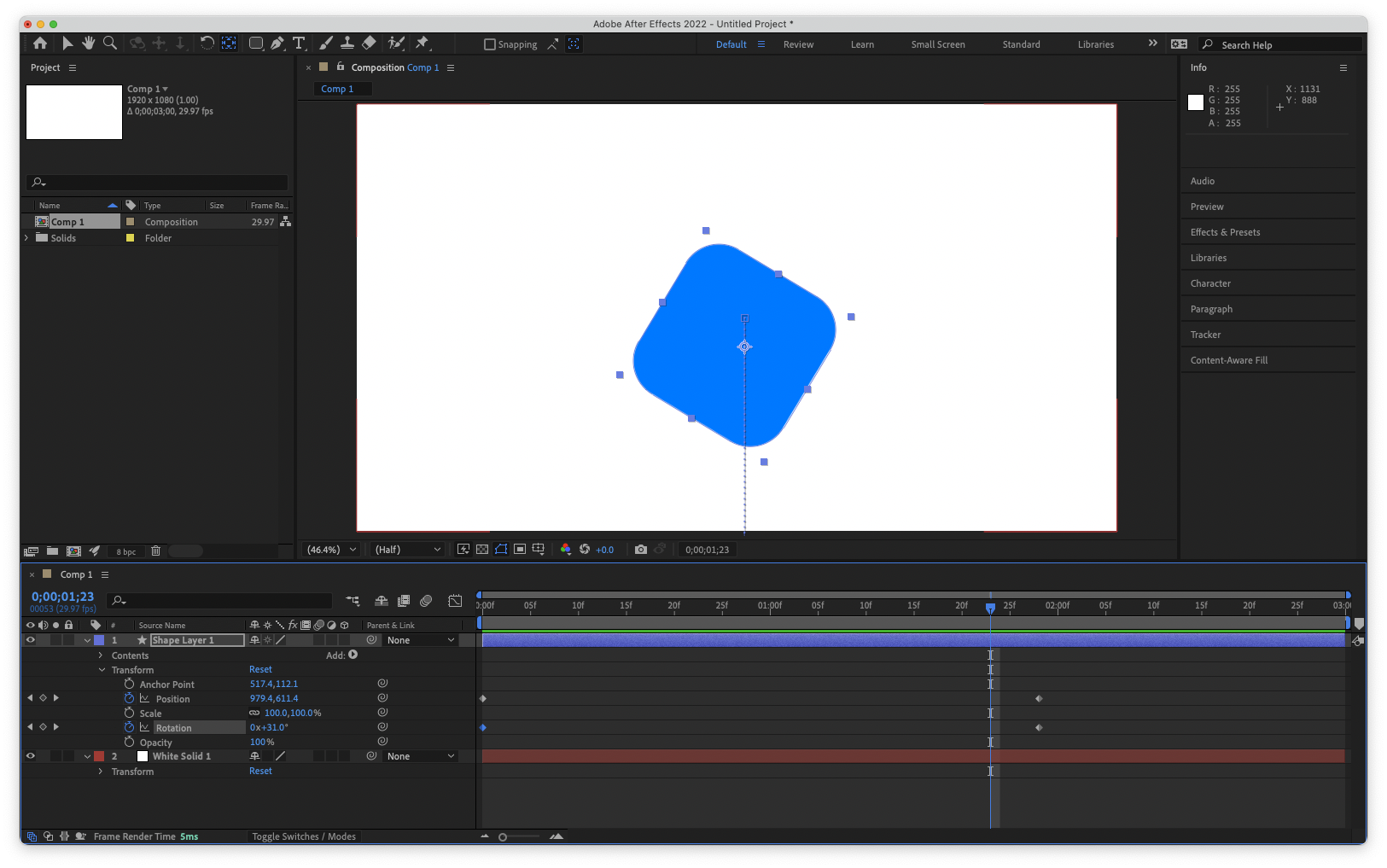Hide Shape Layer 1 using eye icon
Image resolution: width=1387 pixels, height=868 pixels.
[31, 640]
